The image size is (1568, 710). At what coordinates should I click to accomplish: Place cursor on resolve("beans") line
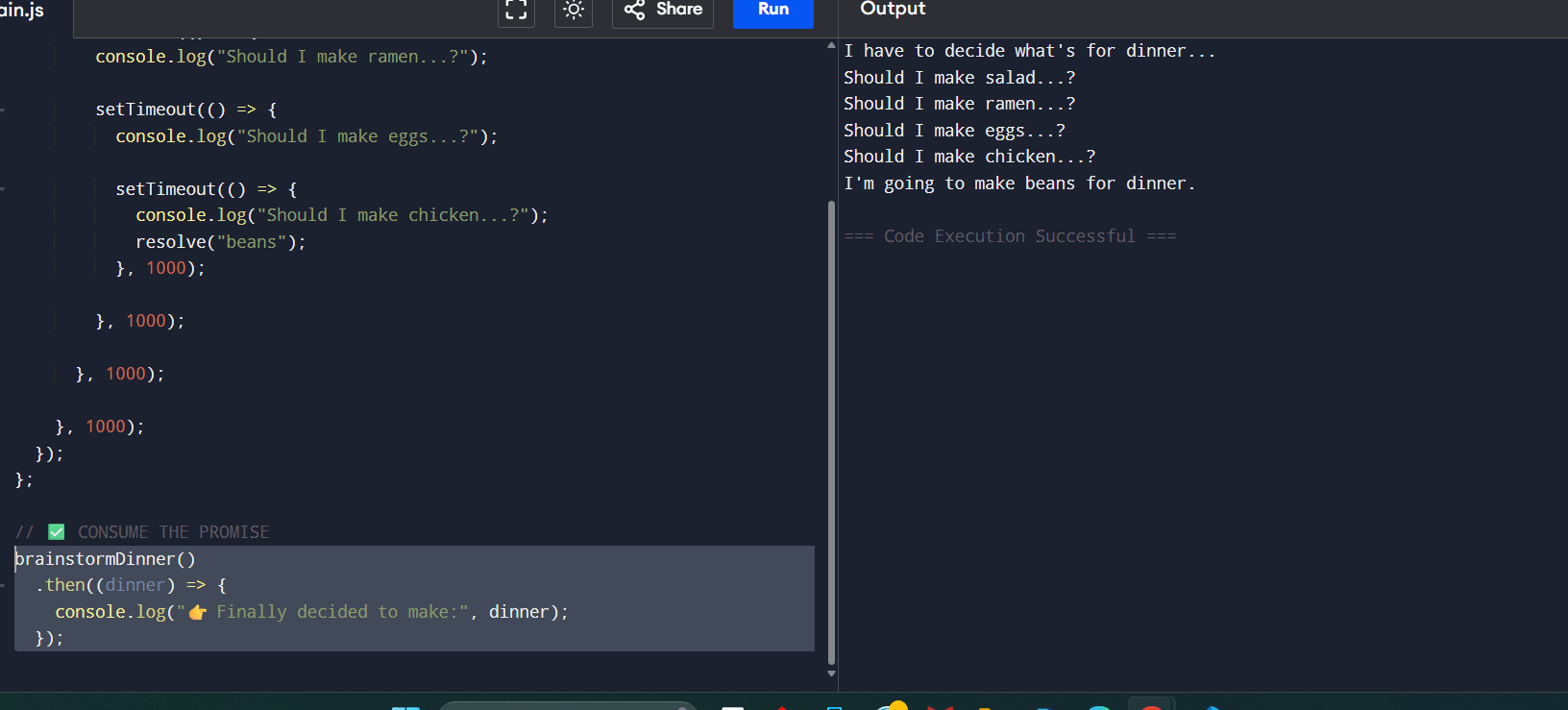[220, 242]
